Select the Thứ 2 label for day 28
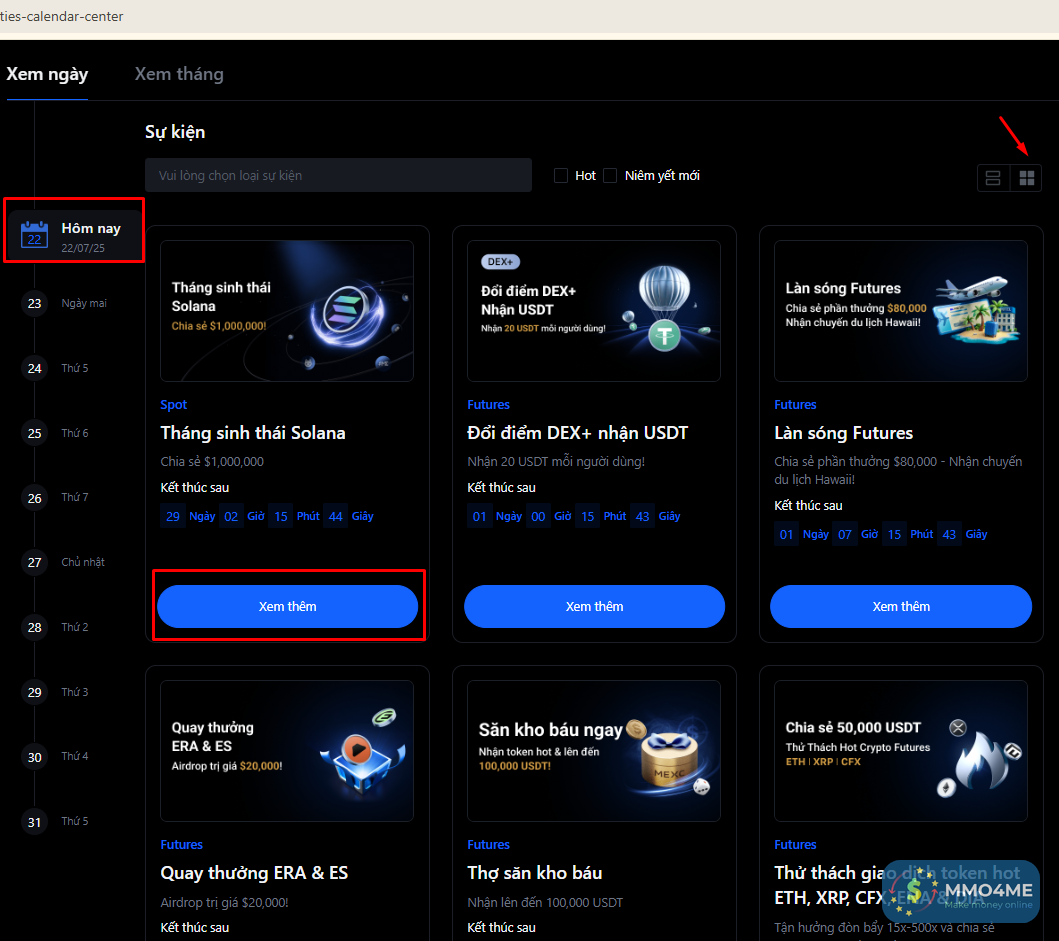Image resolution: width=1059 pixels, height=941 pixels. [x=75, y=627]
